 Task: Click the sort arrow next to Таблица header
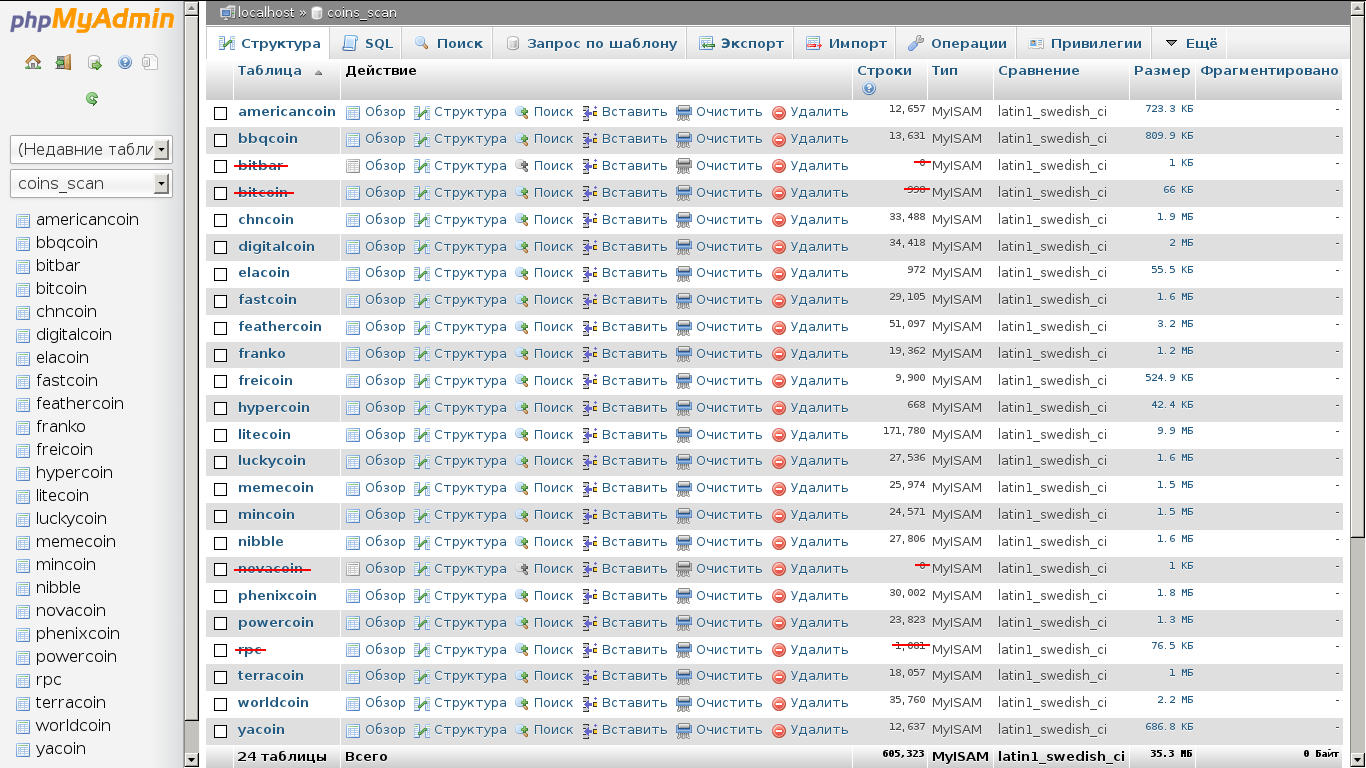tap(318, 72)
